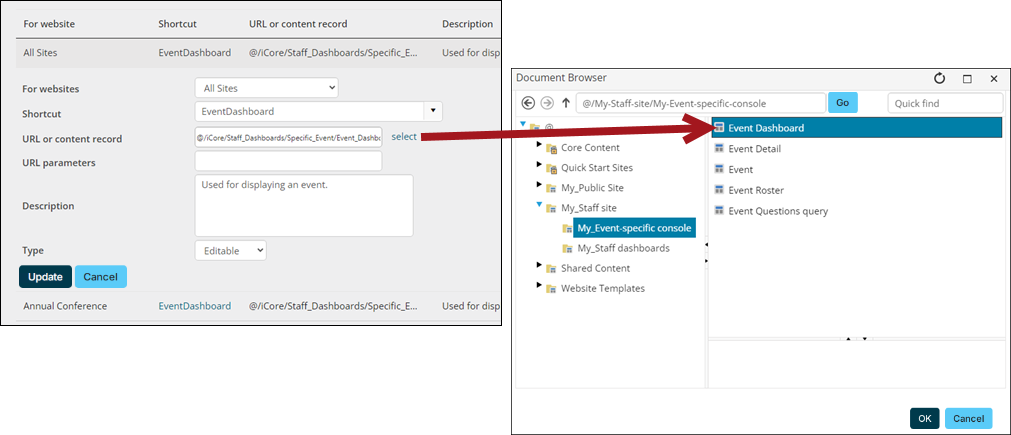Click the Event Detail content icon
The width and height of the screenshot is (1011, 435).
[720, 149]
